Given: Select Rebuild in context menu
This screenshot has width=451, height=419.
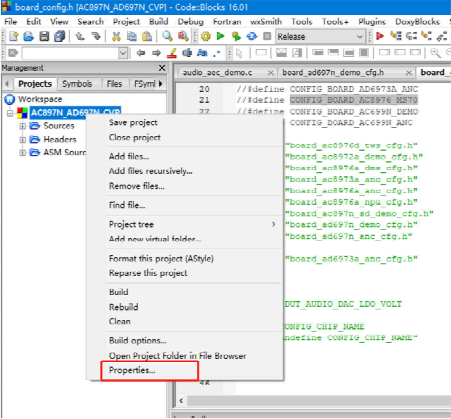Looking at the screenshot, I should pyautogui.click(x=124, y=307).
